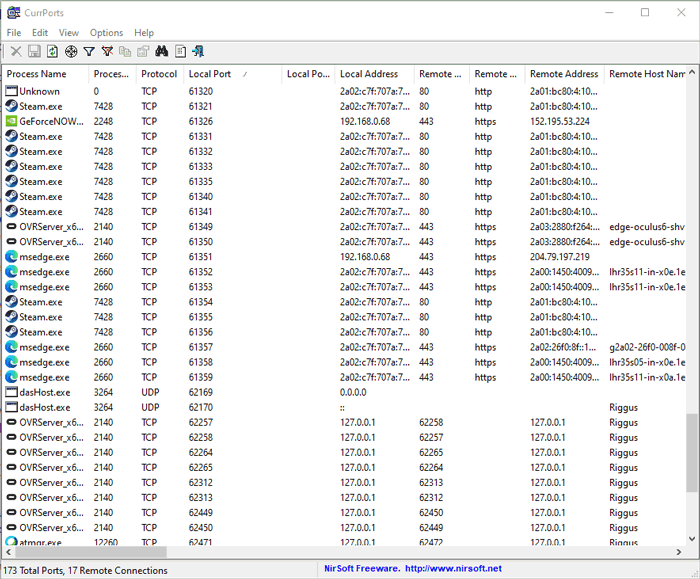Click the msedge icon in port 61351 row

pyautogui.click(x=11, y=257)
